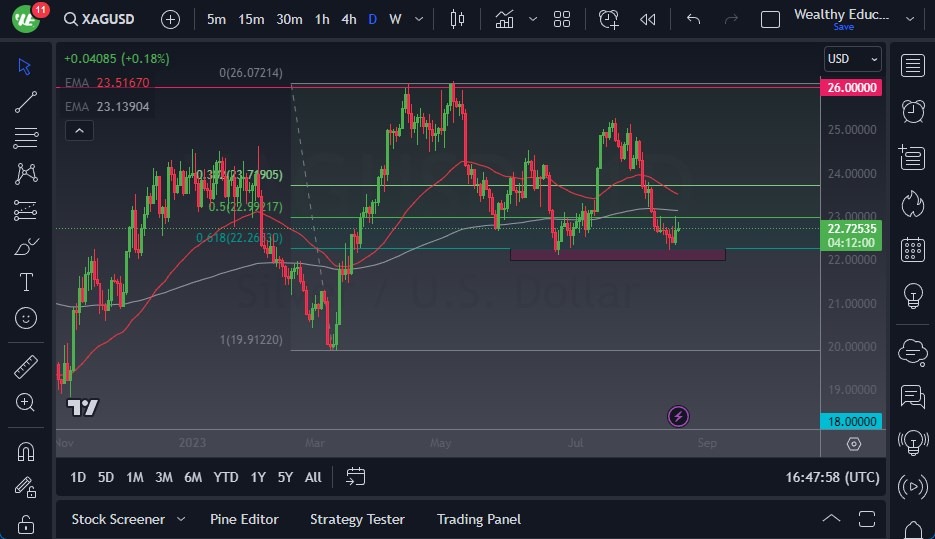This screenshot has width=935, height=539.
Task: Select the trend line drawing tool
Action: [x=26, y=102]
